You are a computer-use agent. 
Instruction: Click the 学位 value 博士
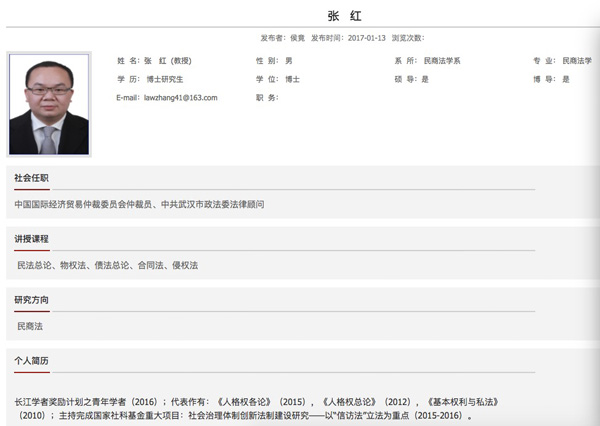pyautogui.click(x=292, y=79)
